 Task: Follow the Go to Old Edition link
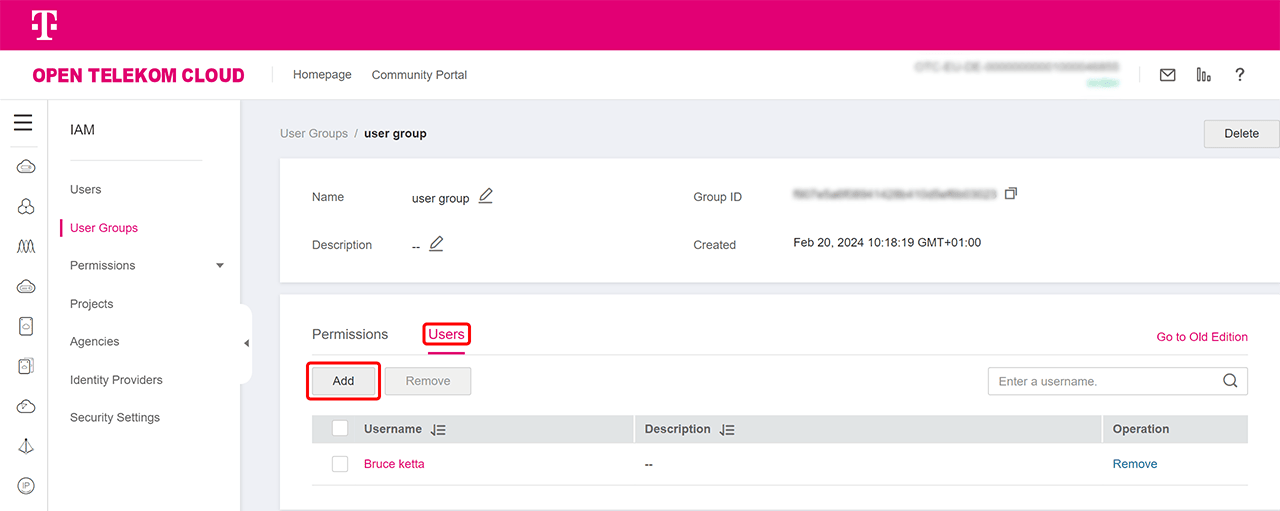pos(1202,337)
